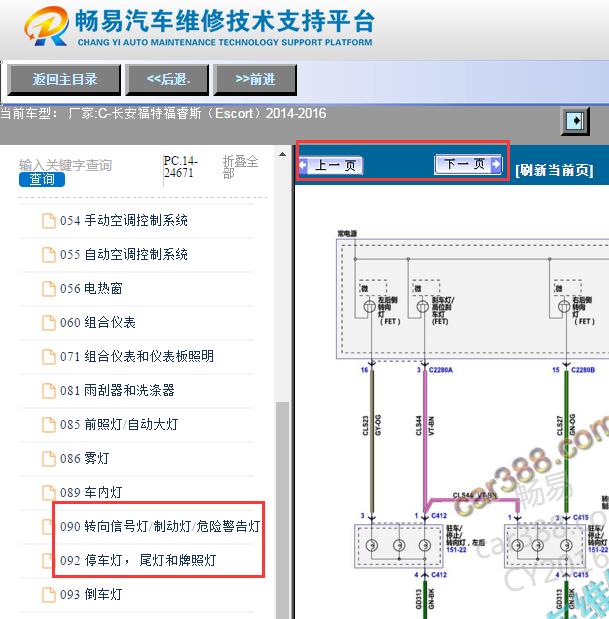This screenshot has width=609, height=619.
Task: Click the CLS23 GY-OG wire label
Action: pos(372,425)
